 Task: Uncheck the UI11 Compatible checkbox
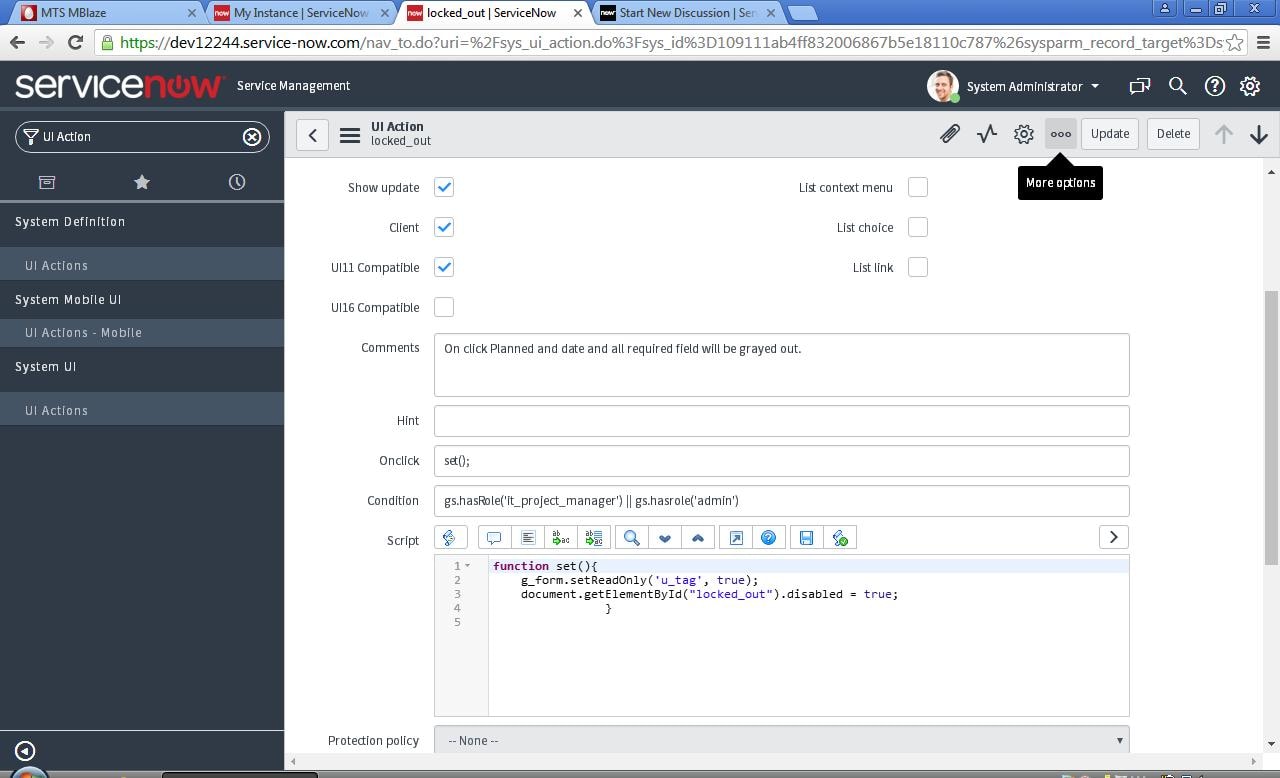coord(444,267)
